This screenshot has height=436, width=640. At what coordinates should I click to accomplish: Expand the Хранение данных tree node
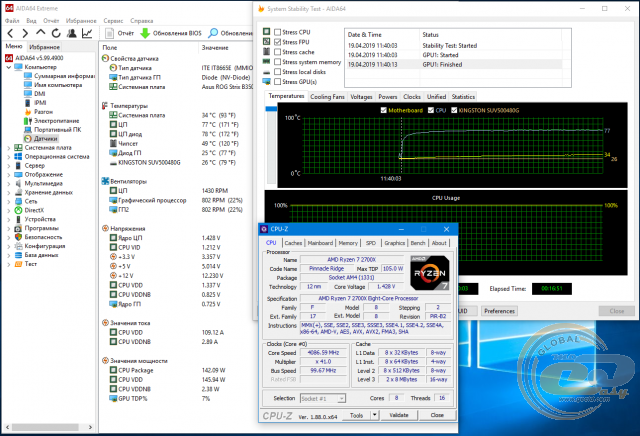point(9,193)
